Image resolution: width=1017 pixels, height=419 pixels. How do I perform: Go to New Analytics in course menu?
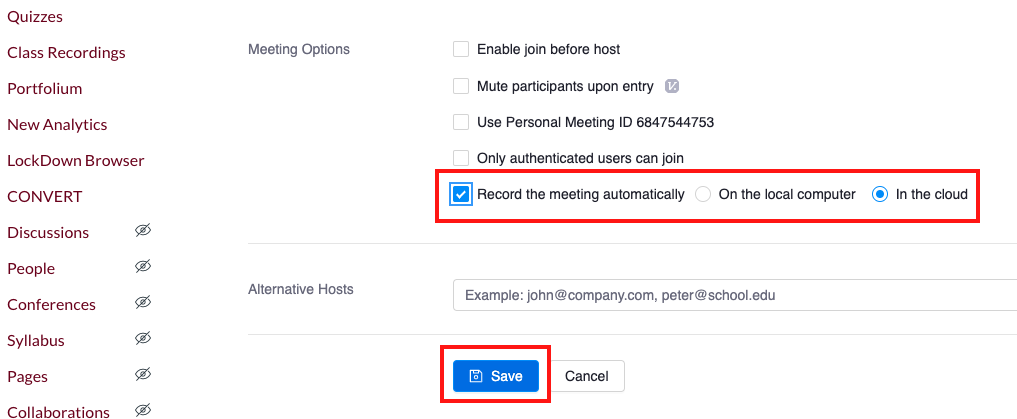(x=57, y=124)
